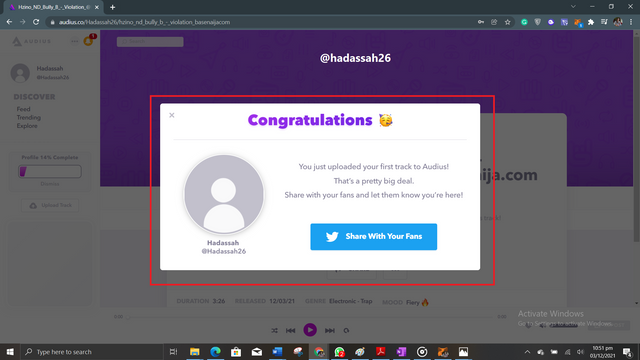Open Task View on the taskbar

point(173,351)
